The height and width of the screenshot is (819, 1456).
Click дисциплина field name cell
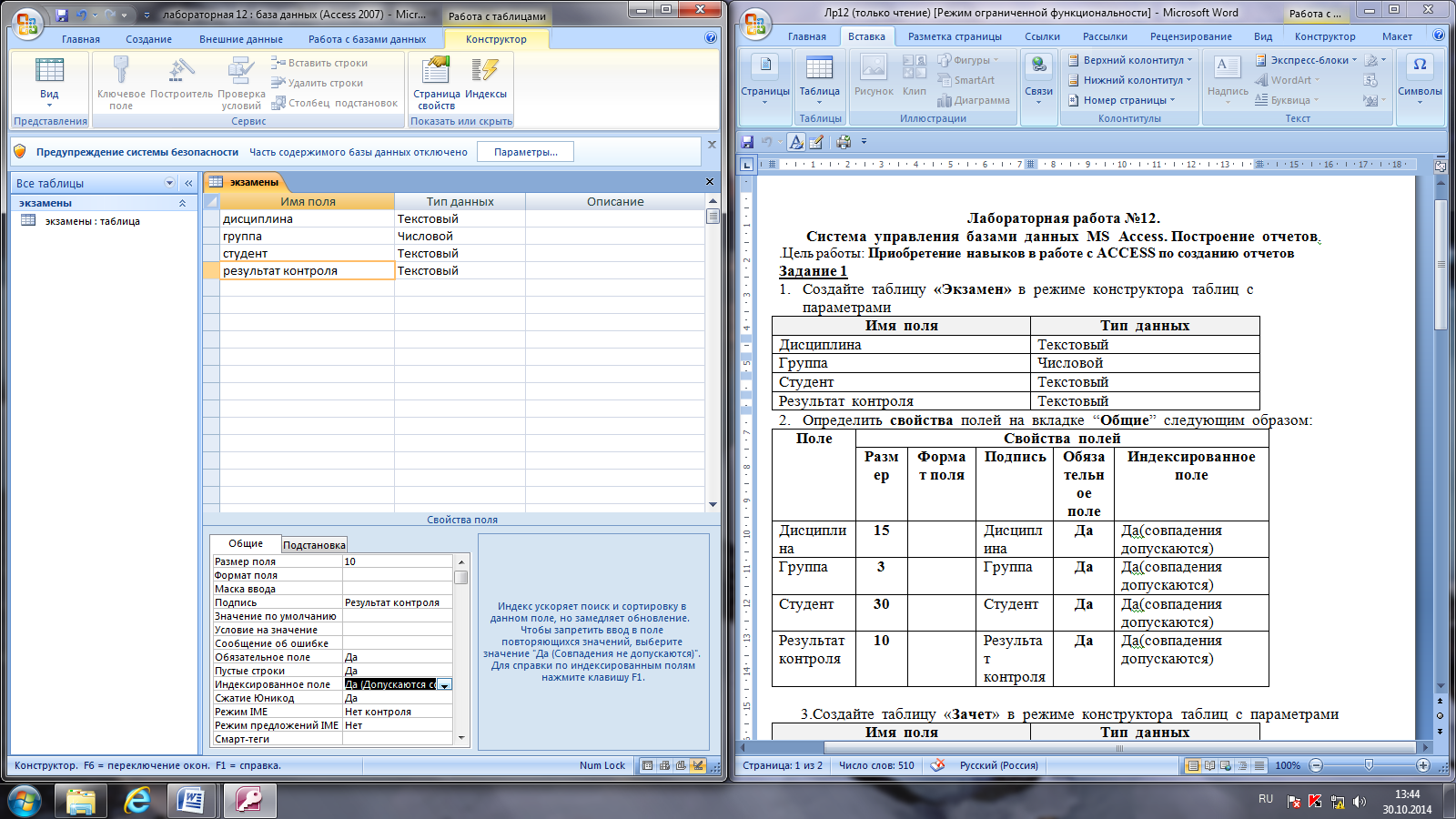(307, 218)
